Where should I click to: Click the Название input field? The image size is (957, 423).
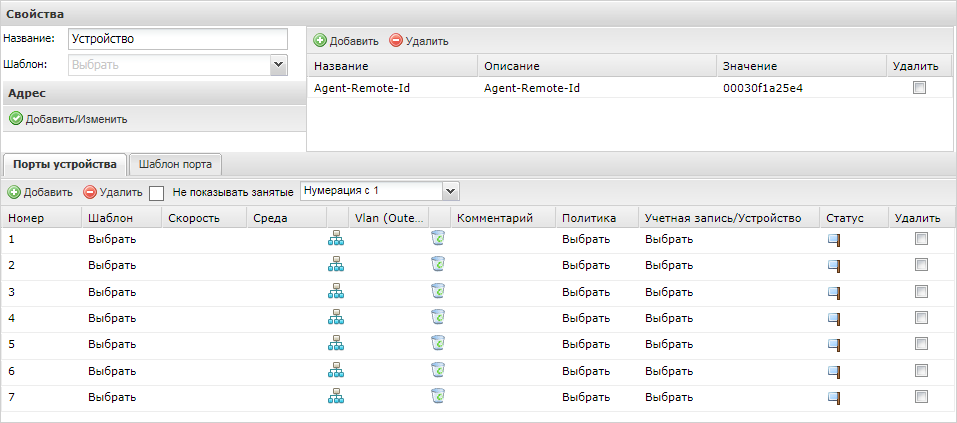(x=177, y=39)
